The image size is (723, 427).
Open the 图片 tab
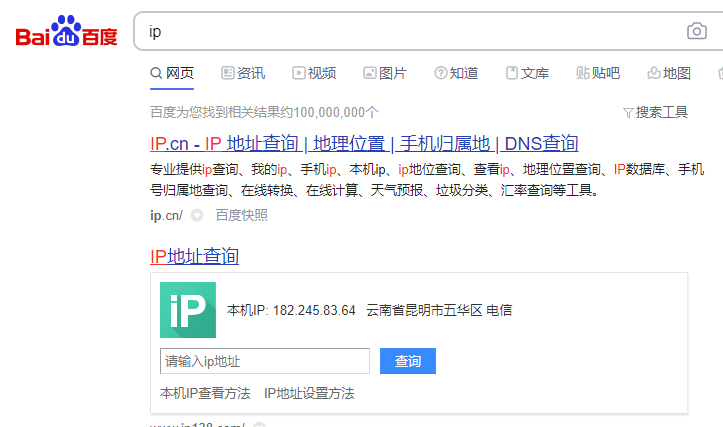(x=385, y=73)
